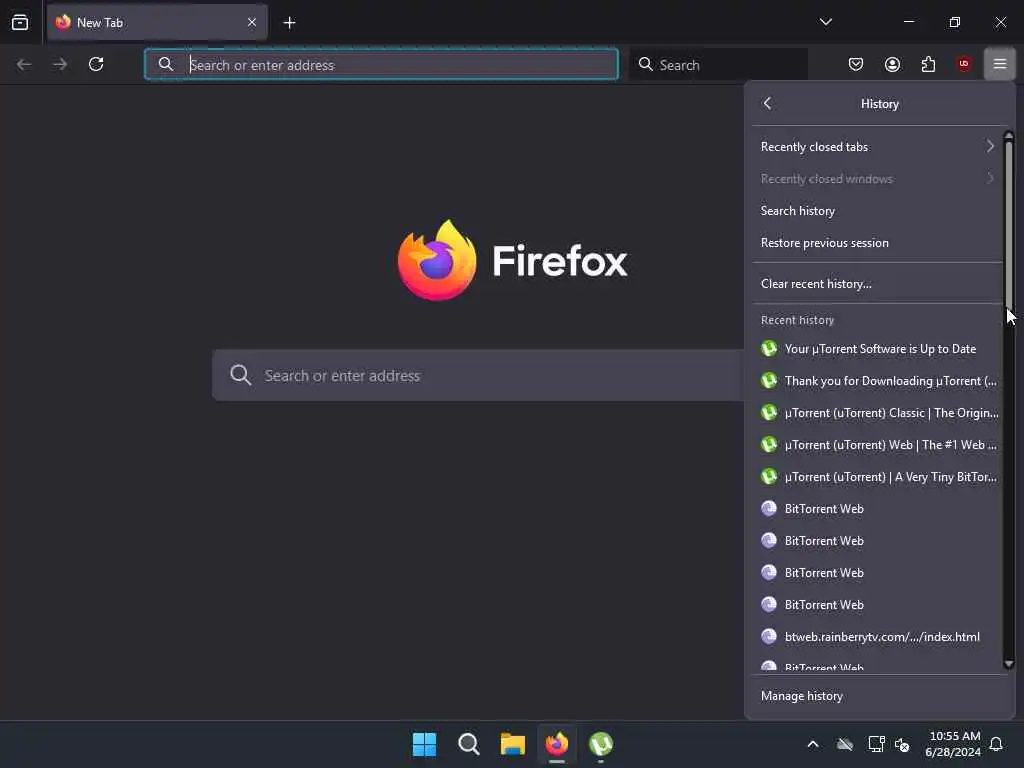Go back from History panel
This screenshot has width=1024, height=768.
tap(767, 103)
